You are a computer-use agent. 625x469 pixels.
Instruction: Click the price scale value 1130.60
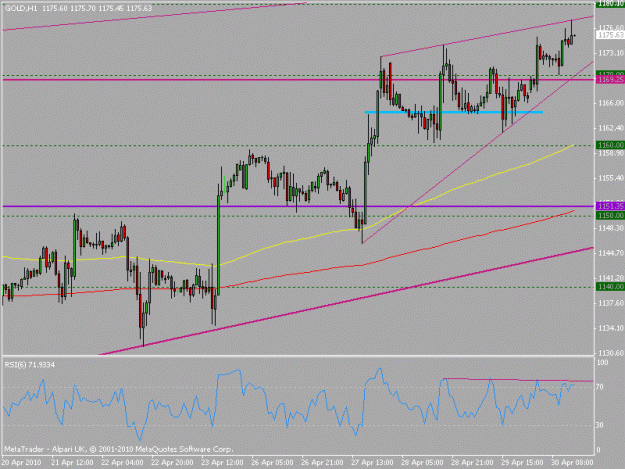pos(611,353)
